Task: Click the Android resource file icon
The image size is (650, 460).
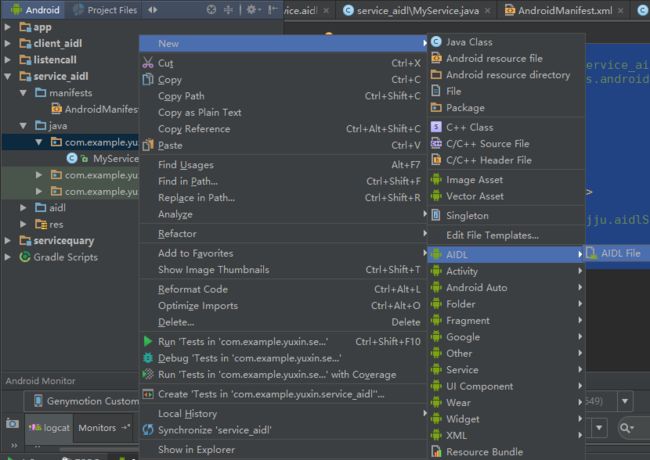Action: (x=436, y=58)
